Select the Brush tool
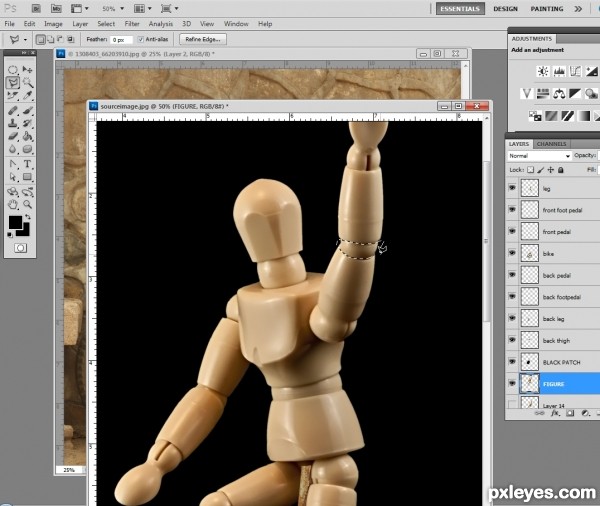This screenshot has height=506, width=600. click(x=28, y=111)
